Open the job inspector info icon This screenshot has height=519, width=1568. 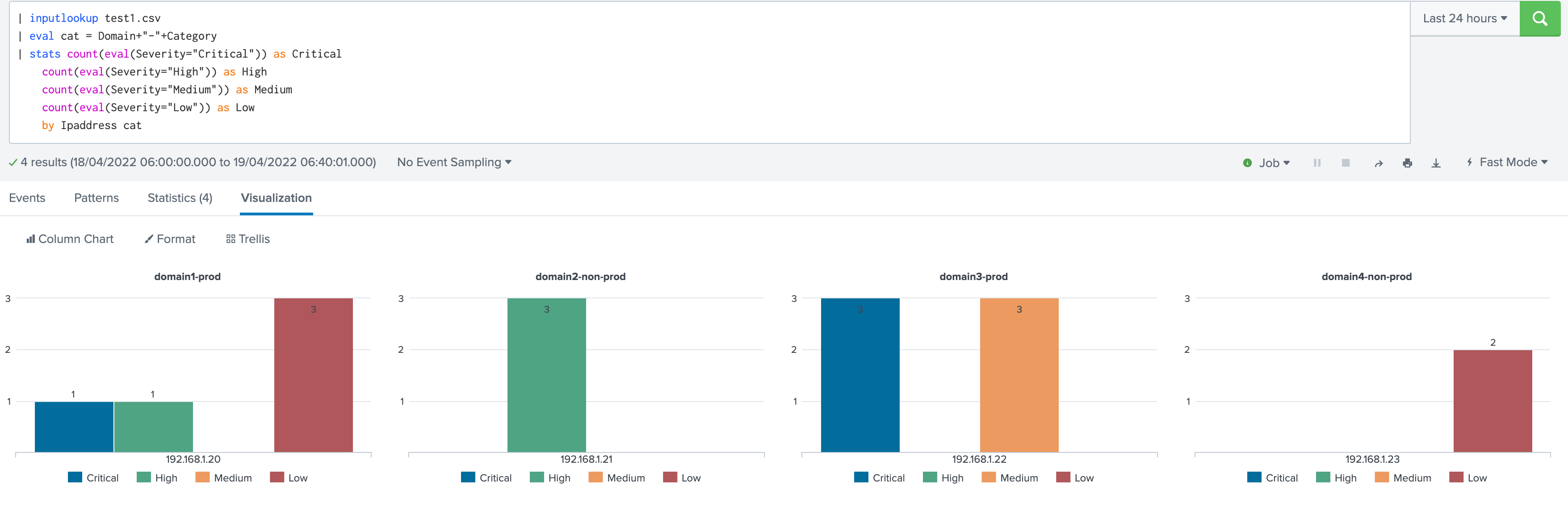click(1248, 163)
